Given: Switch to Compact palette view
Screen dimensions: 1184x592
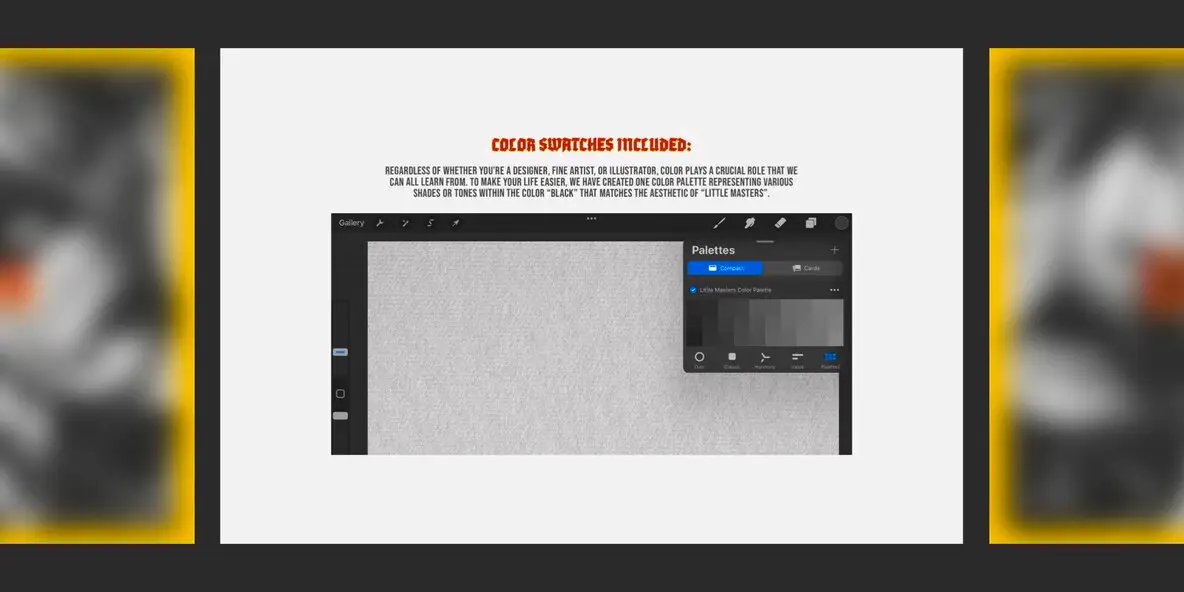Looking at the screenshot, I should click(728, 267).
